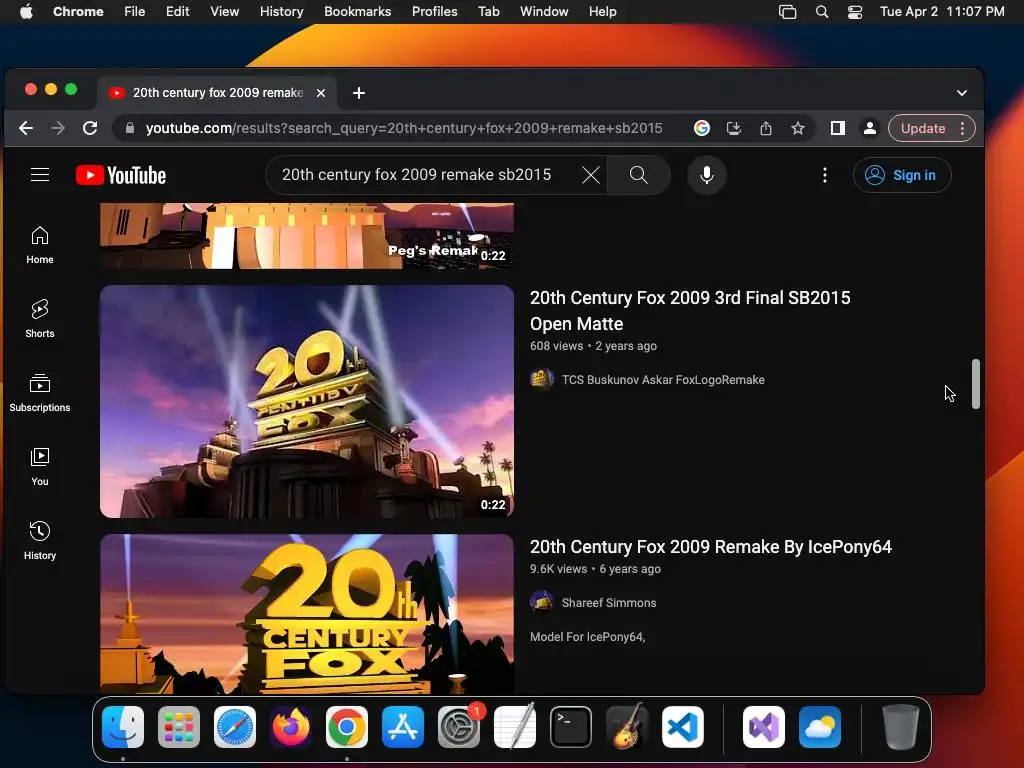Image resolution: width=1024 pixels, height=768 pixels.
Task: View site information lock icon
Action: (x=129, y=128)
